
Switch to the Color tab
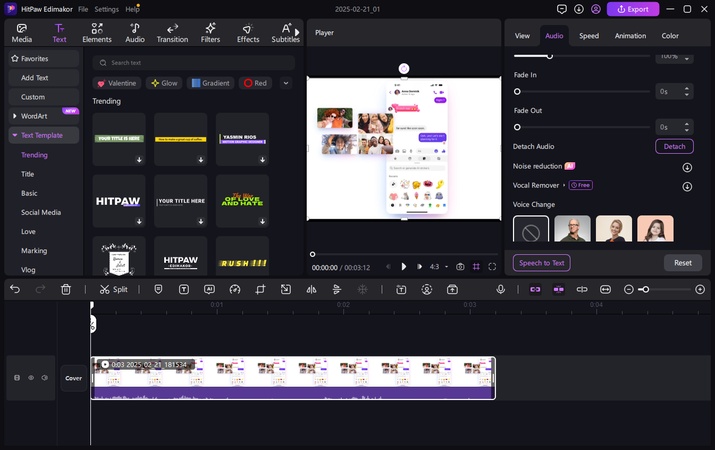tap(670, 36)
